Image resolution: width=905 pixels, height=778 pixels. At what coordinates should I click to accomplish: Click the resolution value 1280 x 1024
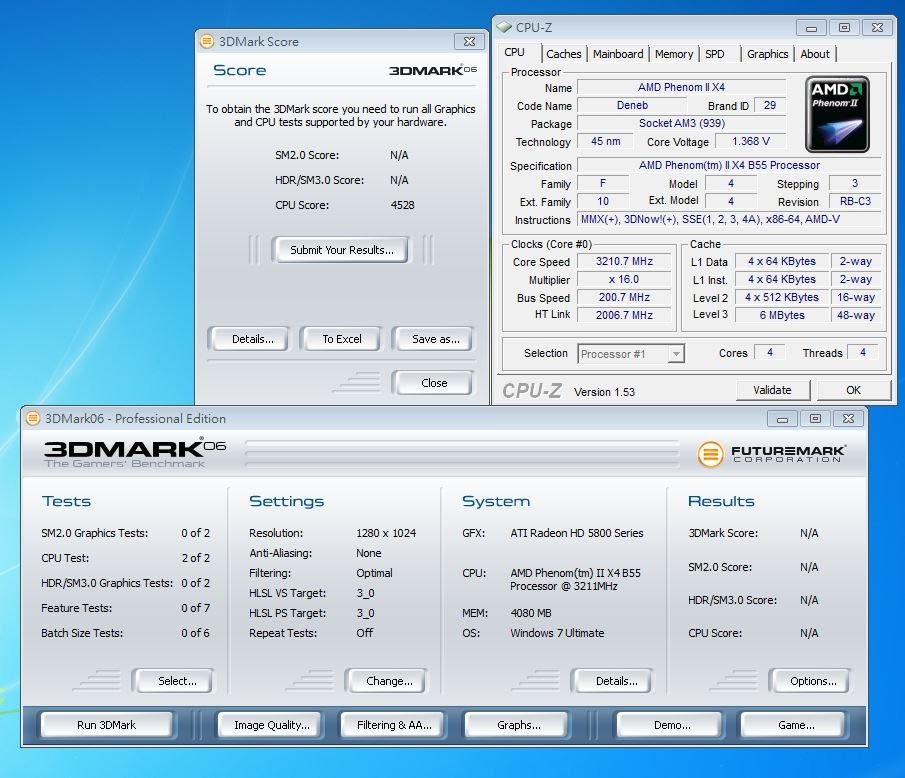[386, 533]
